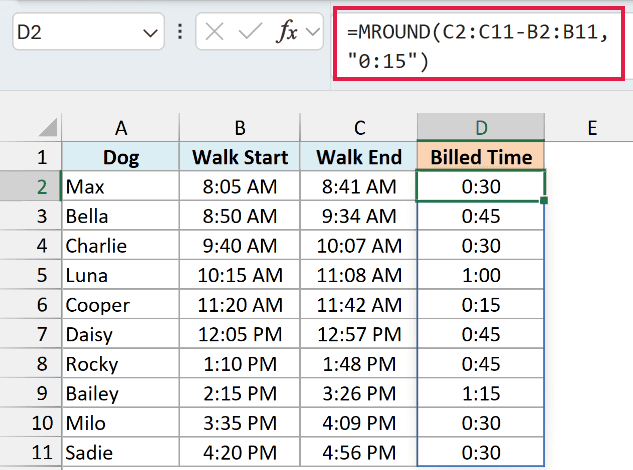The height and width of the screenshot is (470, 633).
Task: Click the 4:56 PM walk end cell
Action: click(359, 452)
